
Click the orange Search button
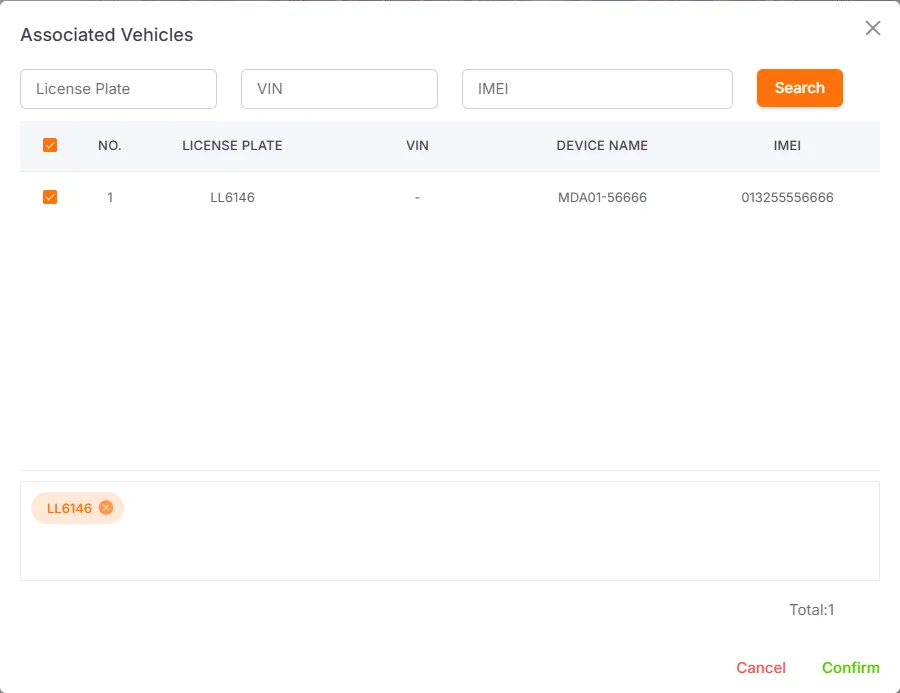tap(799, 88)
